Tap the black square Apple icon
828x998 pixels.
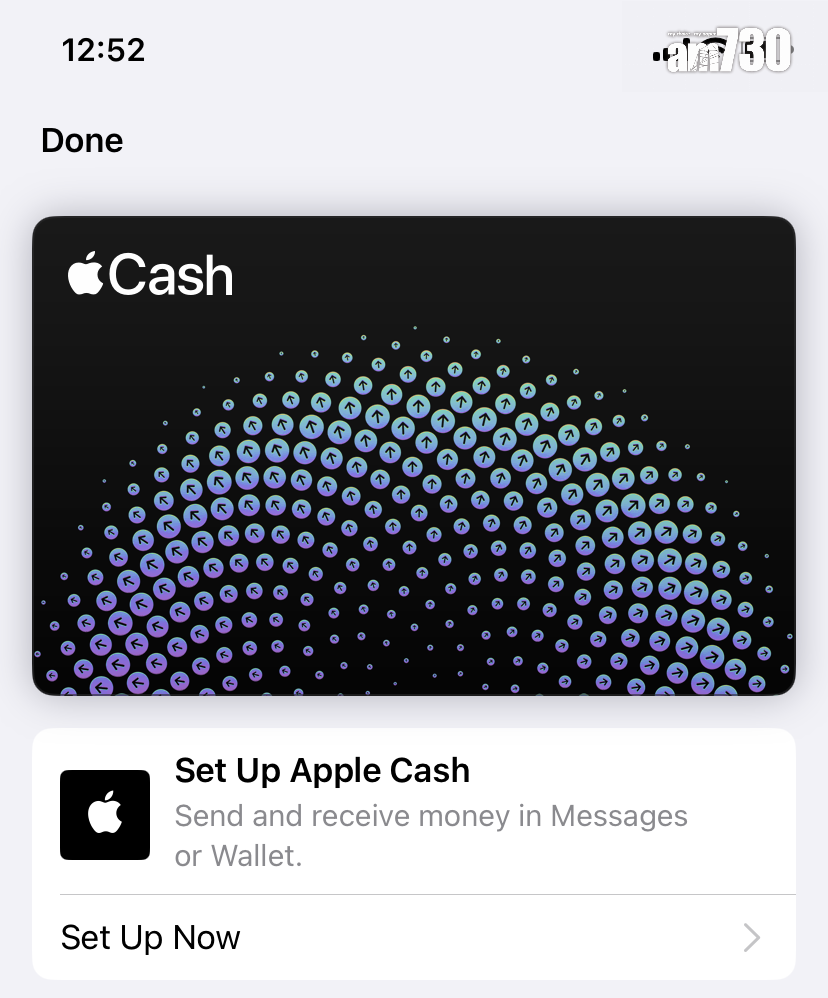point(105,815)
